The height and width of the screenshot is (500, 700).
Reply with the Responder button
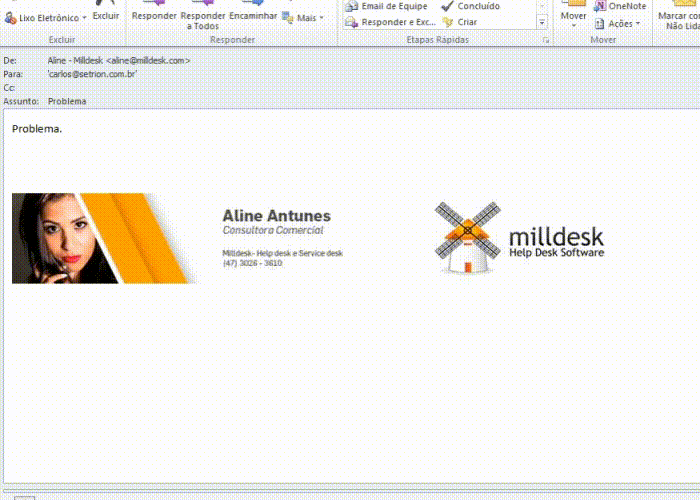coord(154,13)
